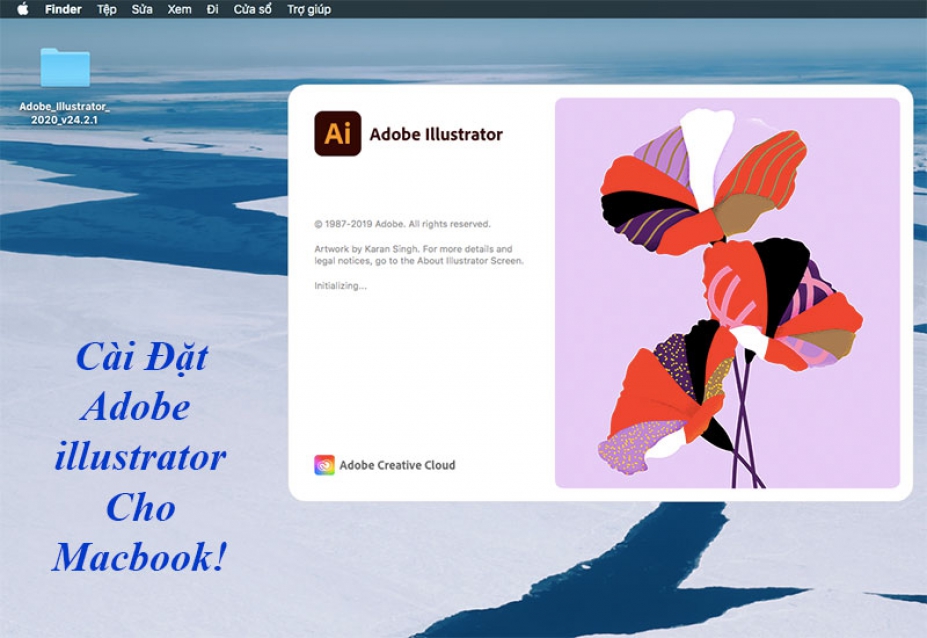The image size is (927, 638).
Task: Open the Sửa menu
Action: coord(142,9)
